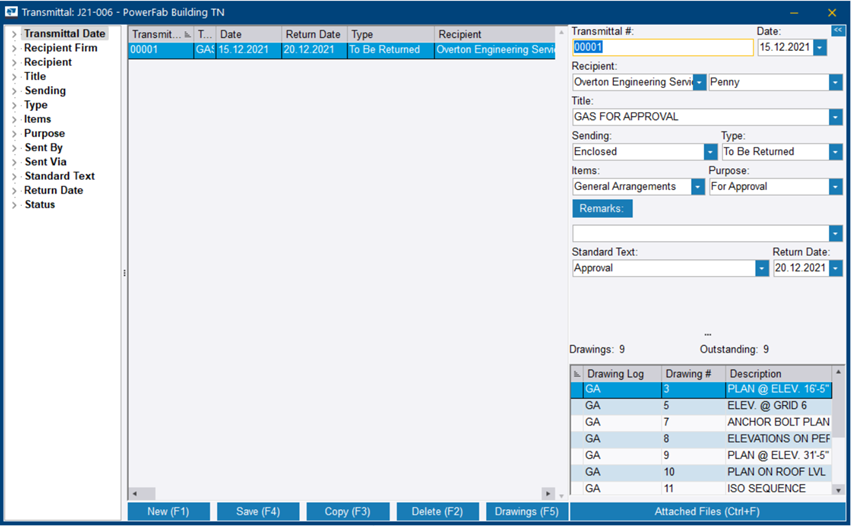Open Drawings (F5) button

pos(526,512)
